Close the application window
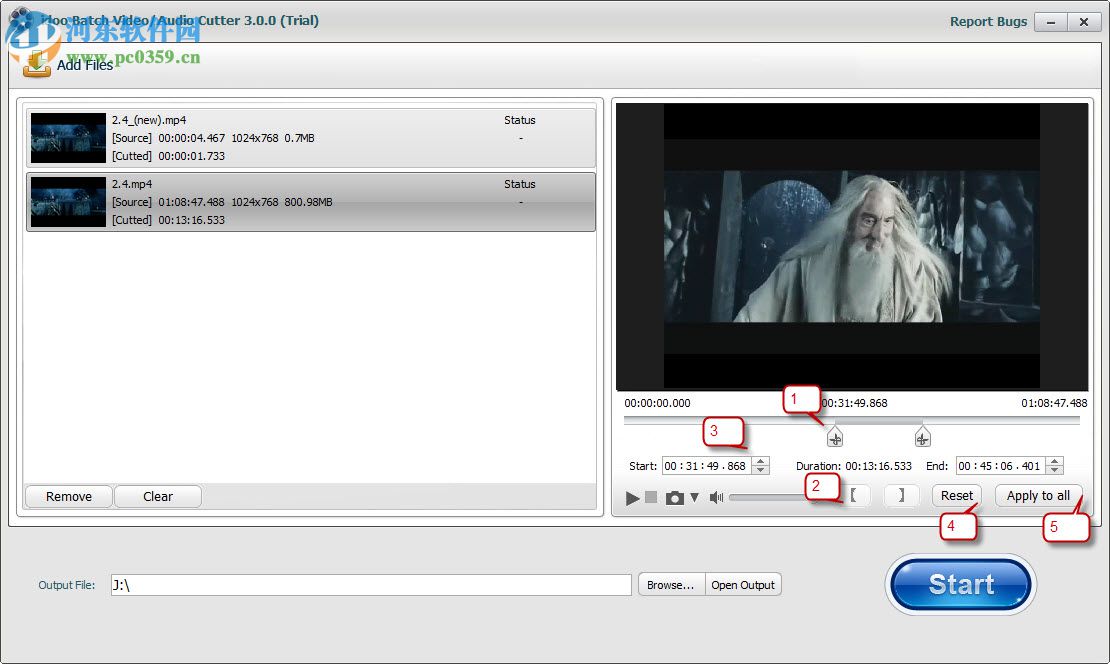Image resolution: width=1110 pixels, height=664 pixels. (1084, 22)
